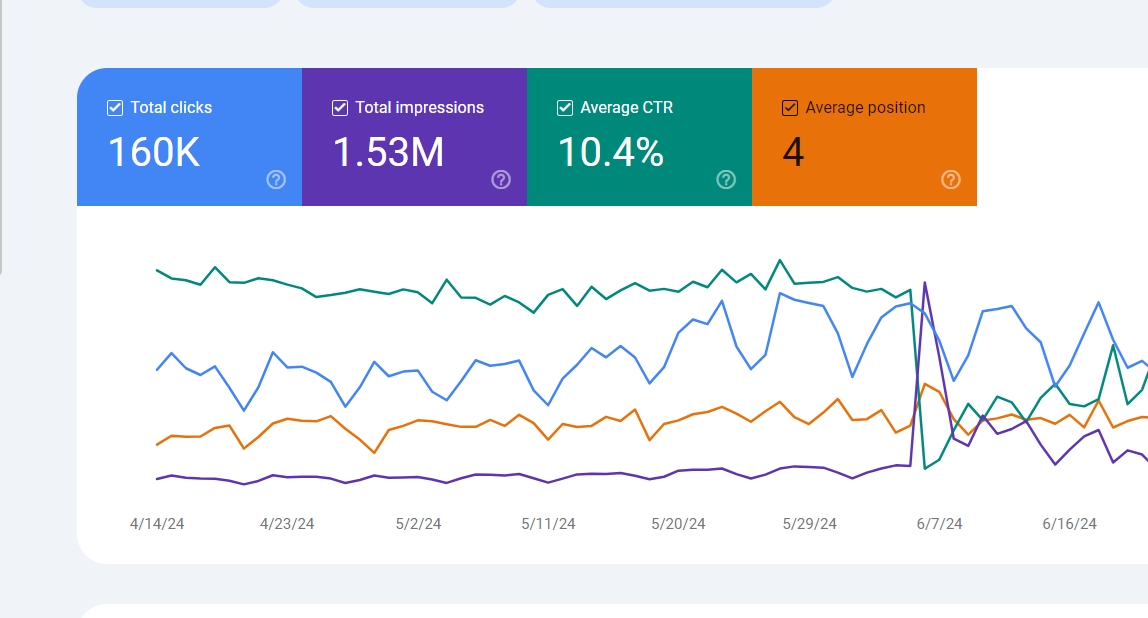Open help tooltip for Average CTR metric

(725, 181)
